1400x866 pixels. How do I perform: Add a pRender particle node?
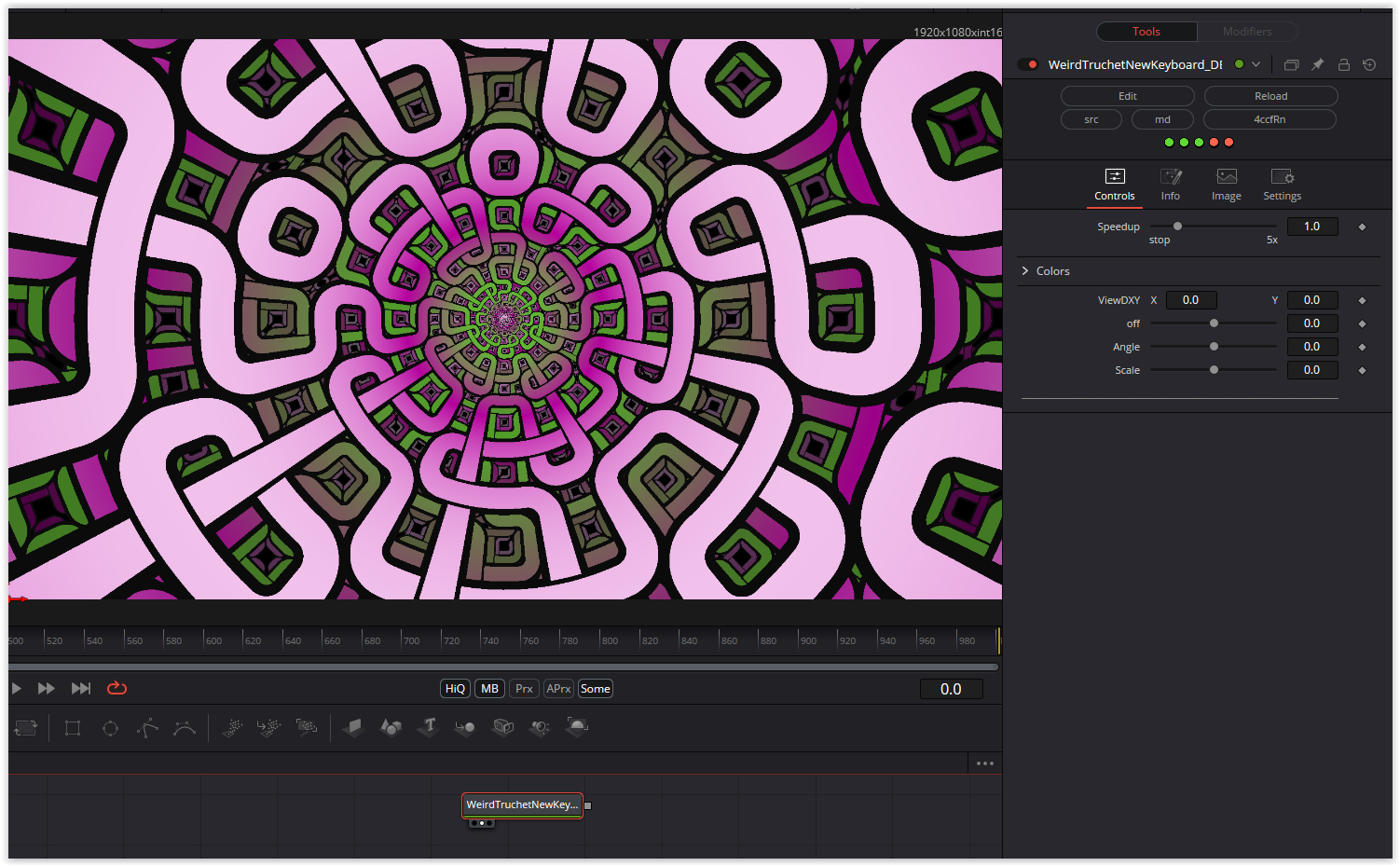click(x=307, y=728)
